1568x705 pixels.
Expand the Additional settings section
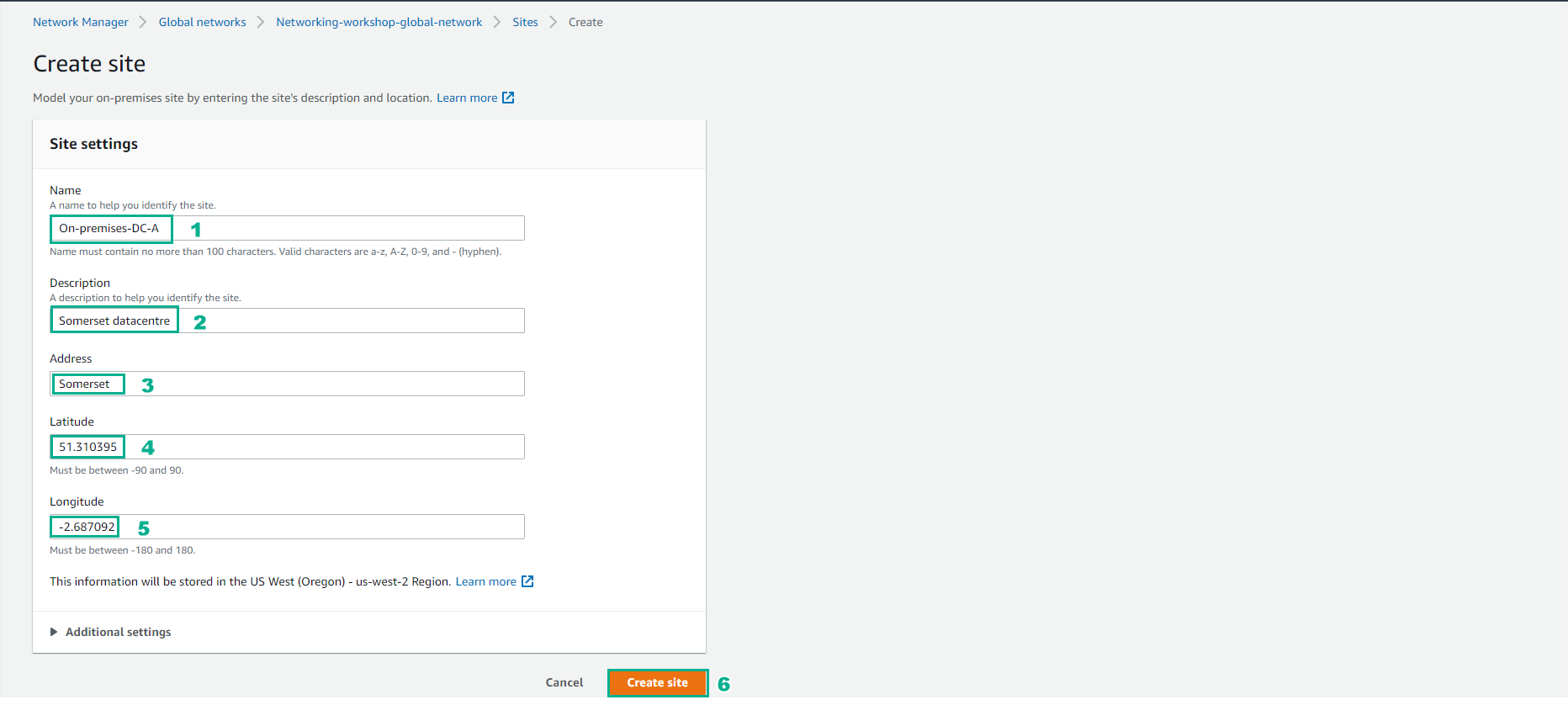110,632
